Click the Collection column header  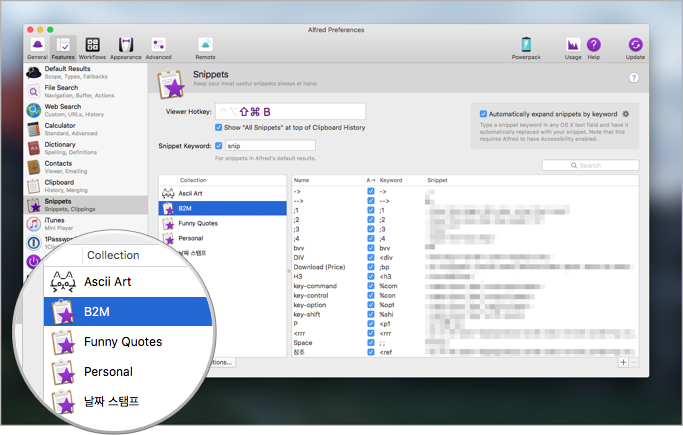coord(193,180)
